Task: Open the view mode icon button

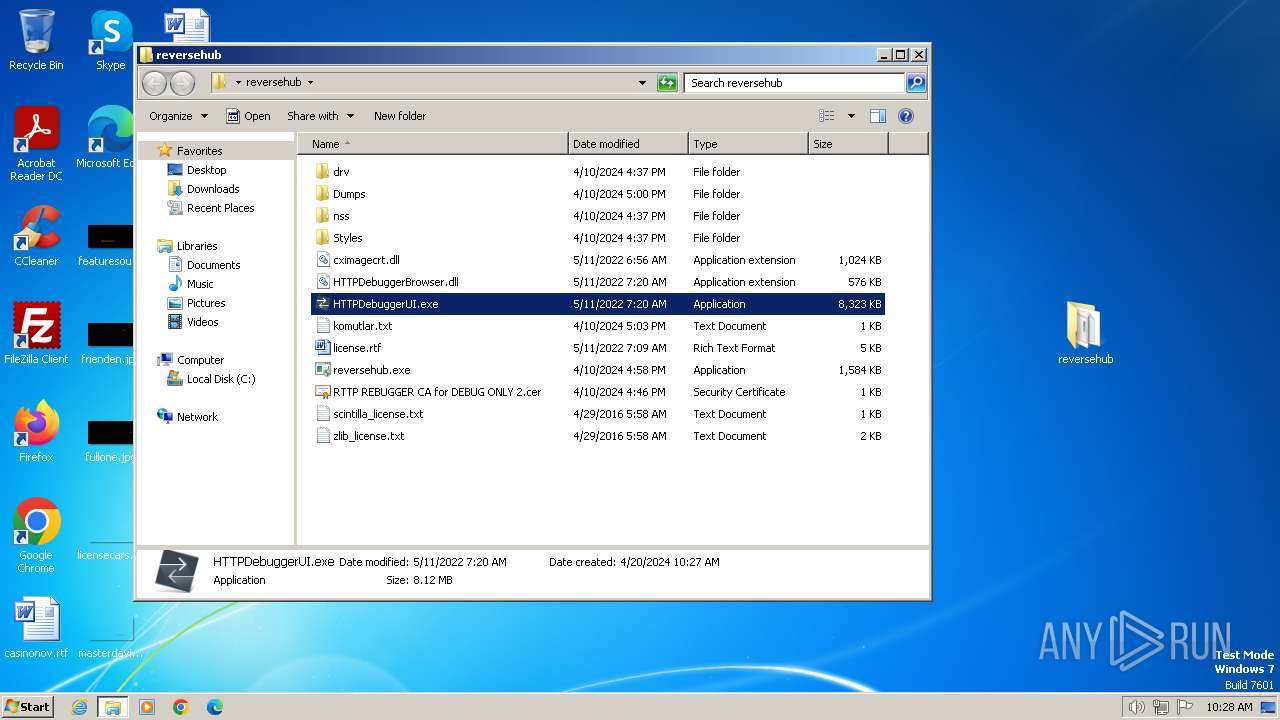Action: [x=827, y=116]
